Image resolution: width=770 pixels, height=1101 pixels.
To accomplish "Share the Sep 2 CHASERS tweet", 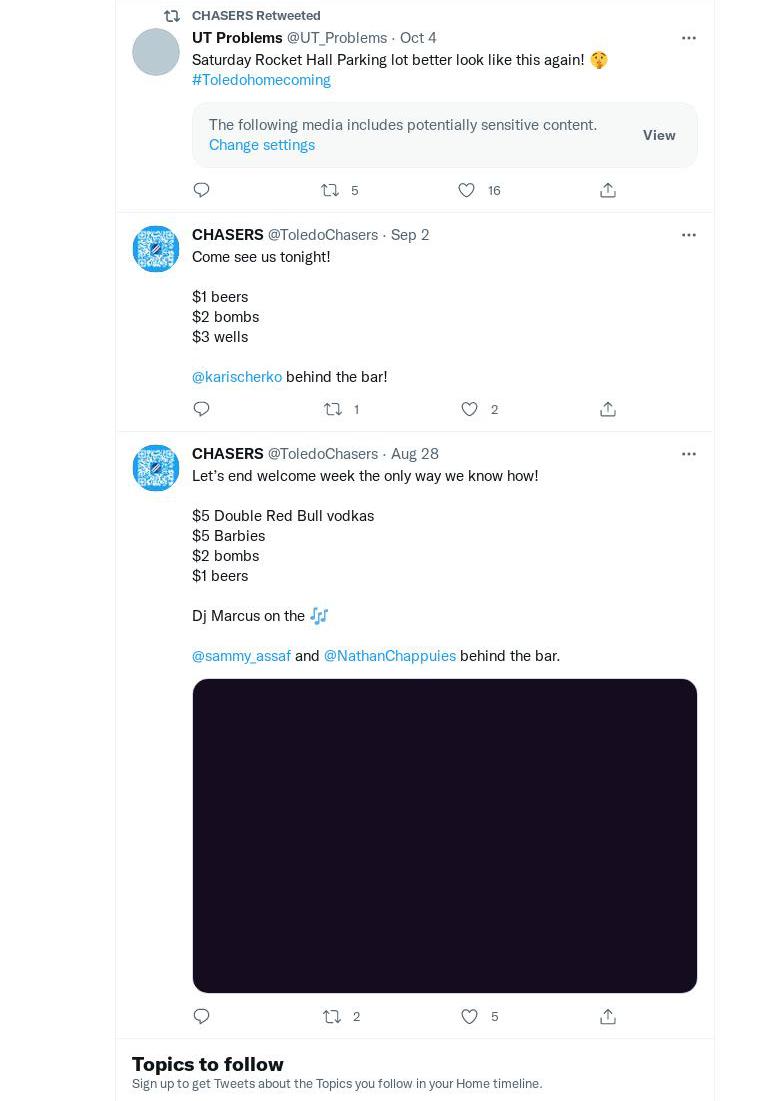I will 608,409.
